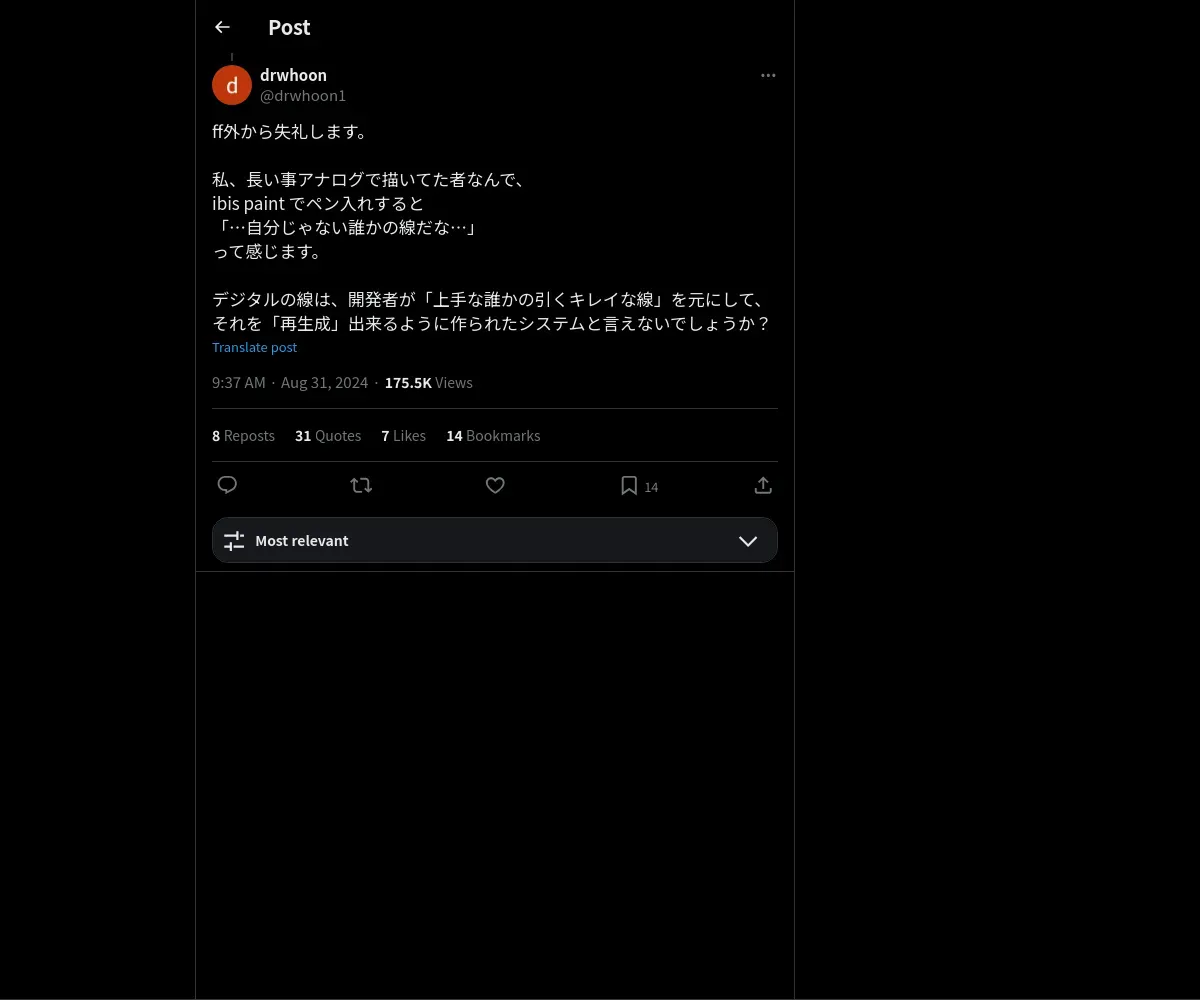Like the post with heart icon

point(495,485)
